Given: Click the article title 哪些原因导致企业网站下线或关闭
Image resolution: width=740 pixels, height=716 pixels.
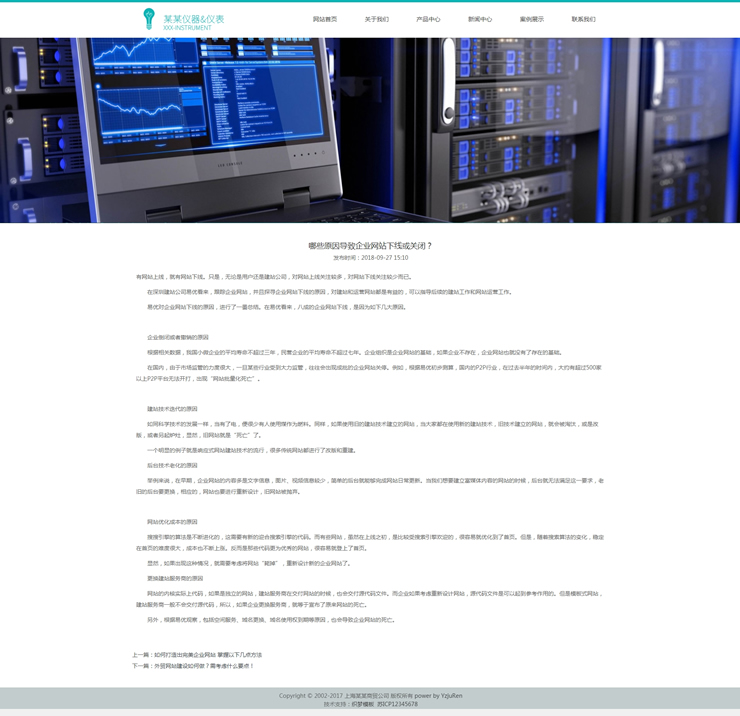Looking at the screenshot, I should [x=370, y=245].
